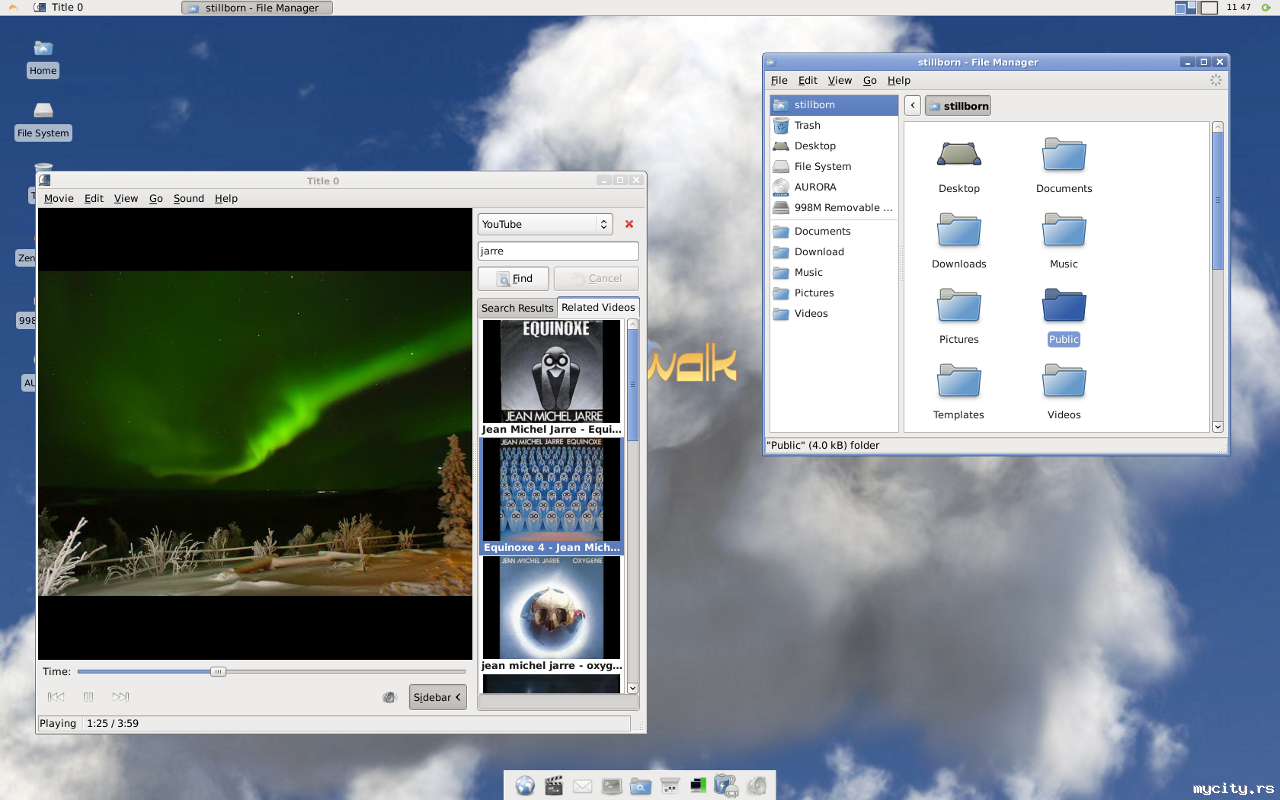Pause the playing video

coord(88,697)
